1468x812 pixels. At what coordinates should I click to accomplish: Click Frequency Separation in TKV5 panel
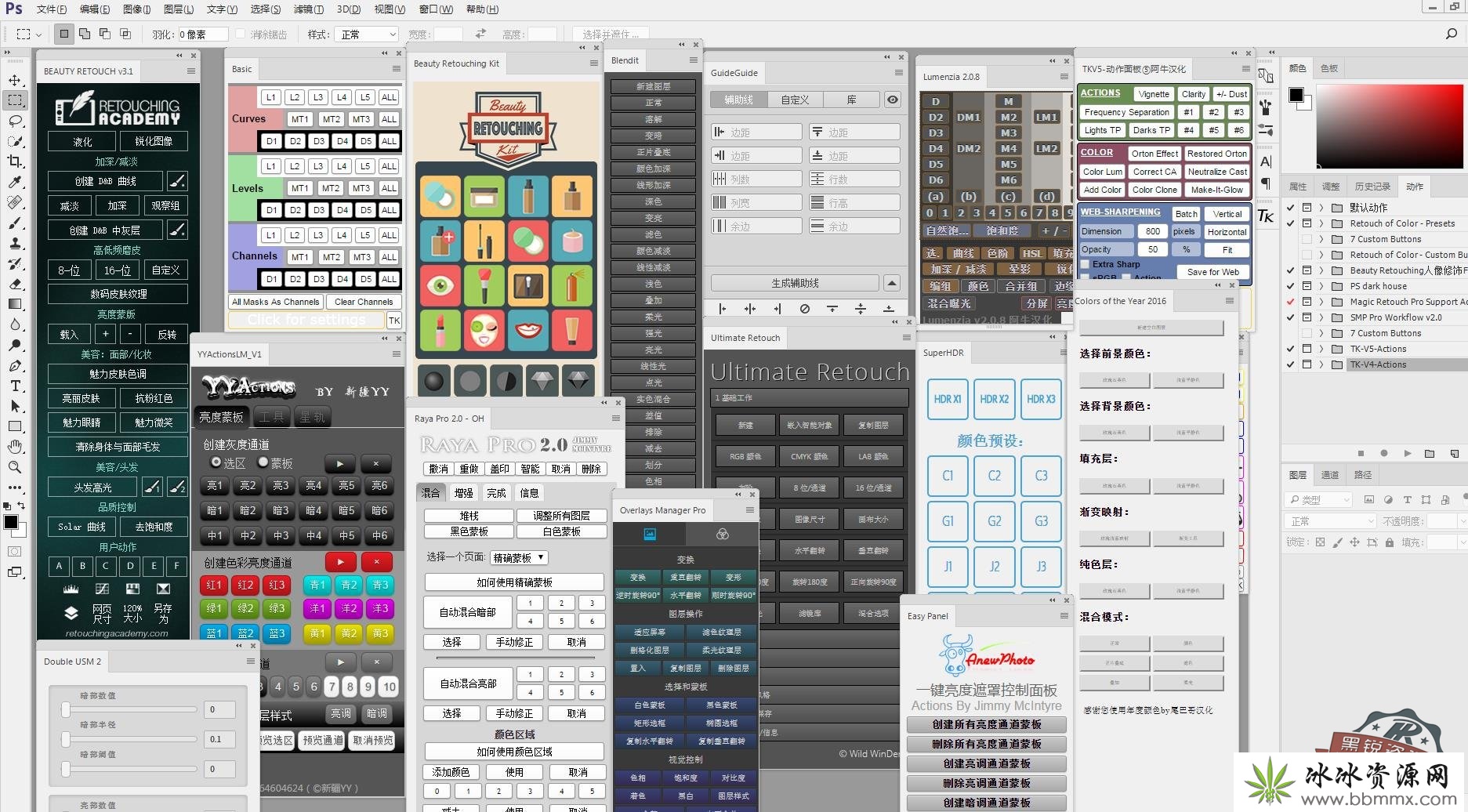1126,112
